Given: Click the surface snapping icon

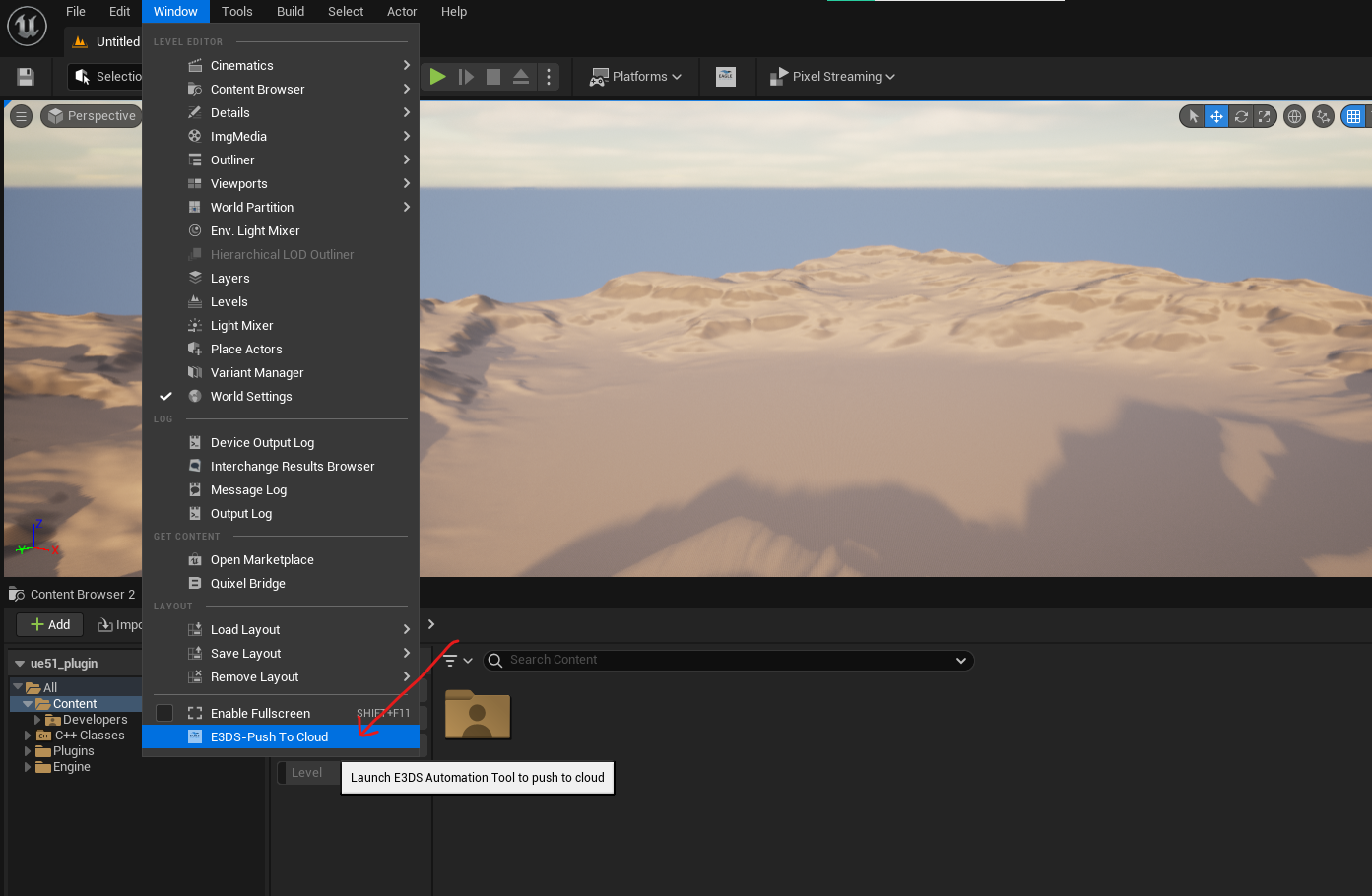Looking at the screenshot, I should coord(1324,116).
